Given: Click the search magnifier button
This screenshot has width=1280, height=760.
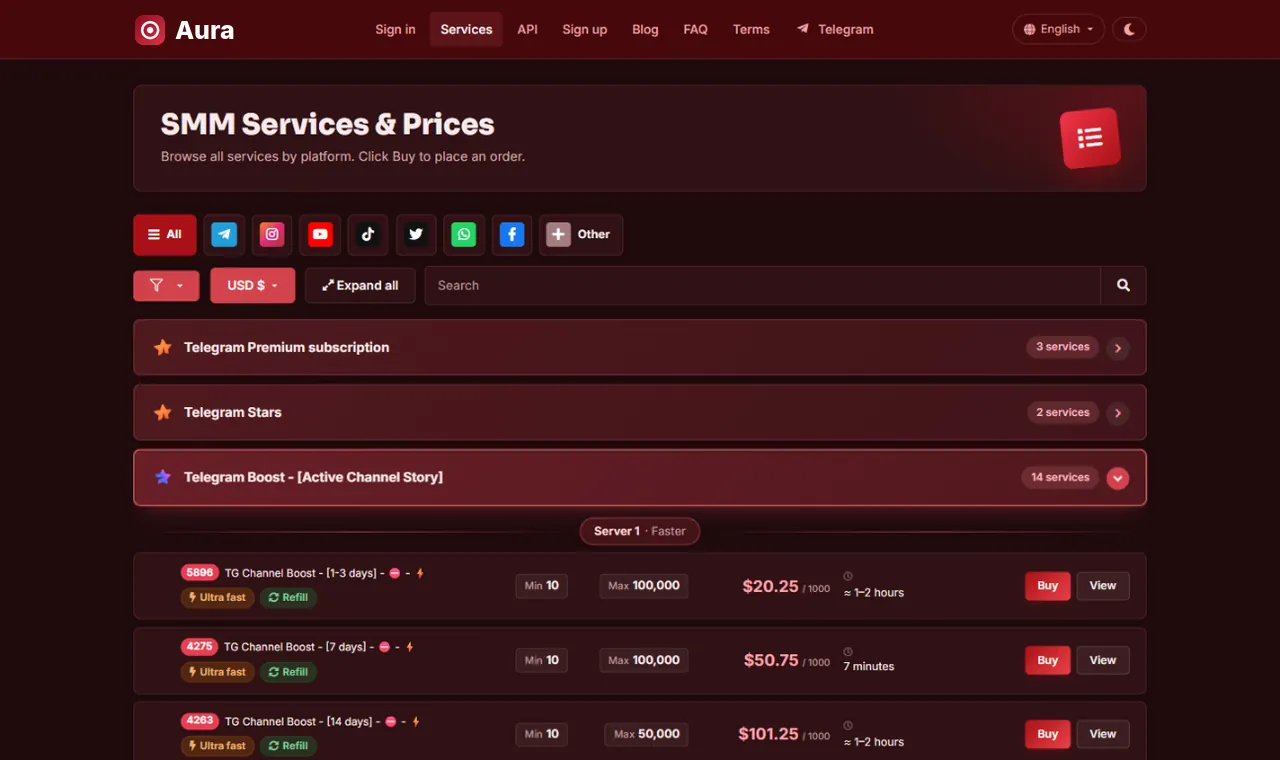Looking at the screenshot, I should (x=1123, y=285).
